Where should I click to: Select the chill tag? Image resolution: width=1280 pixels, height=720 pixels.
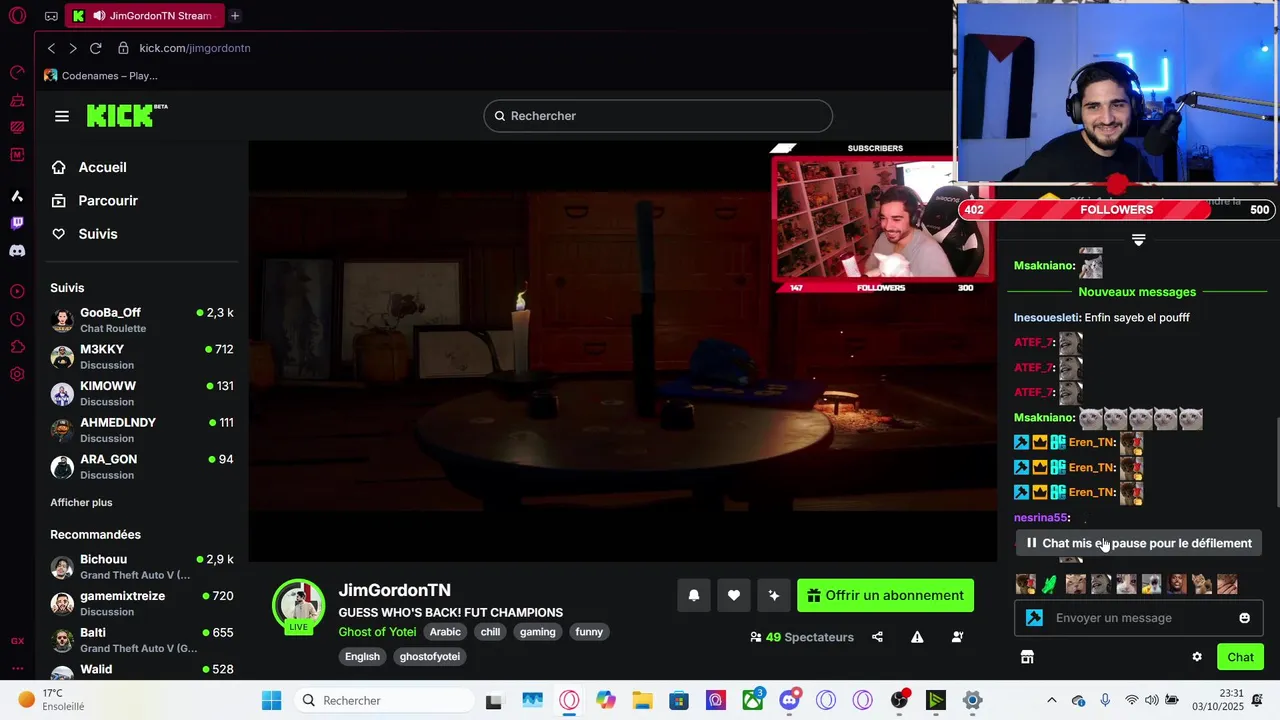[490, 632]
